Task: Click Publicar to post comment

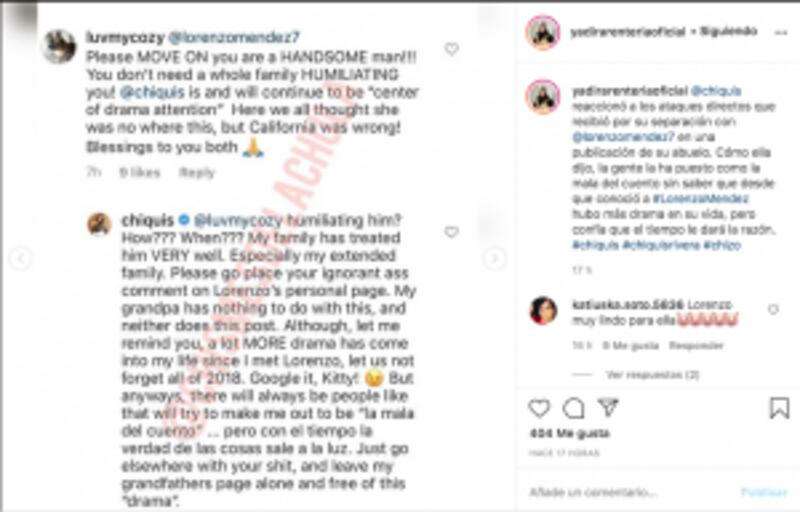Action: [x=764, y=492]
